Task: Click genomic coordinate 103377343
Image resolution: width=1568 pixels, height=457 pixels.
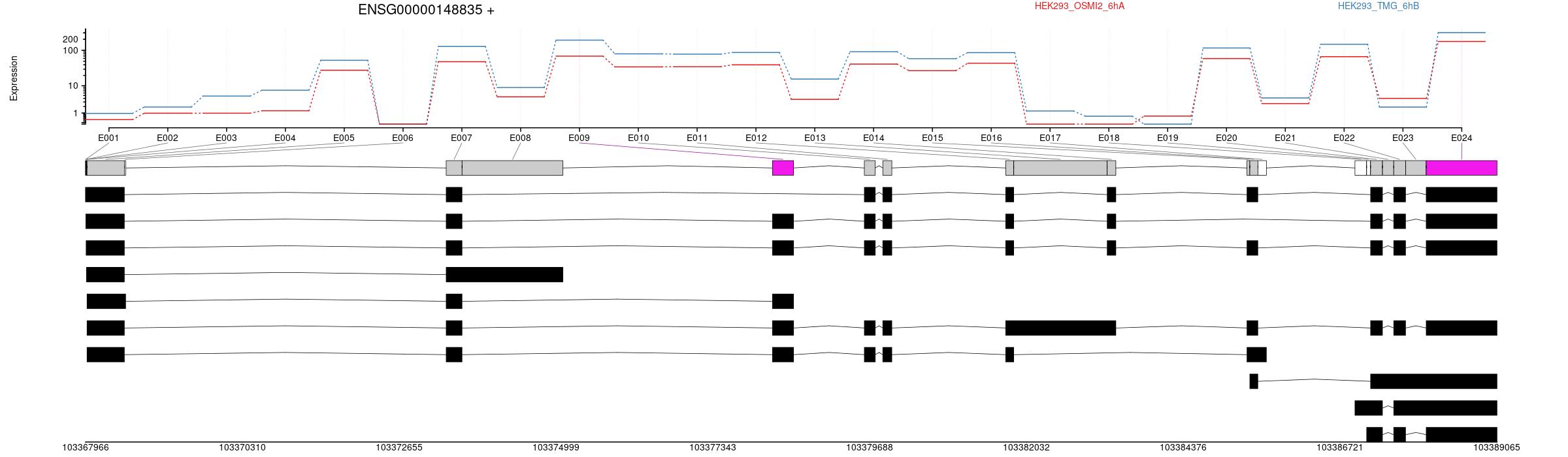Action: click(x=713, y=447)
